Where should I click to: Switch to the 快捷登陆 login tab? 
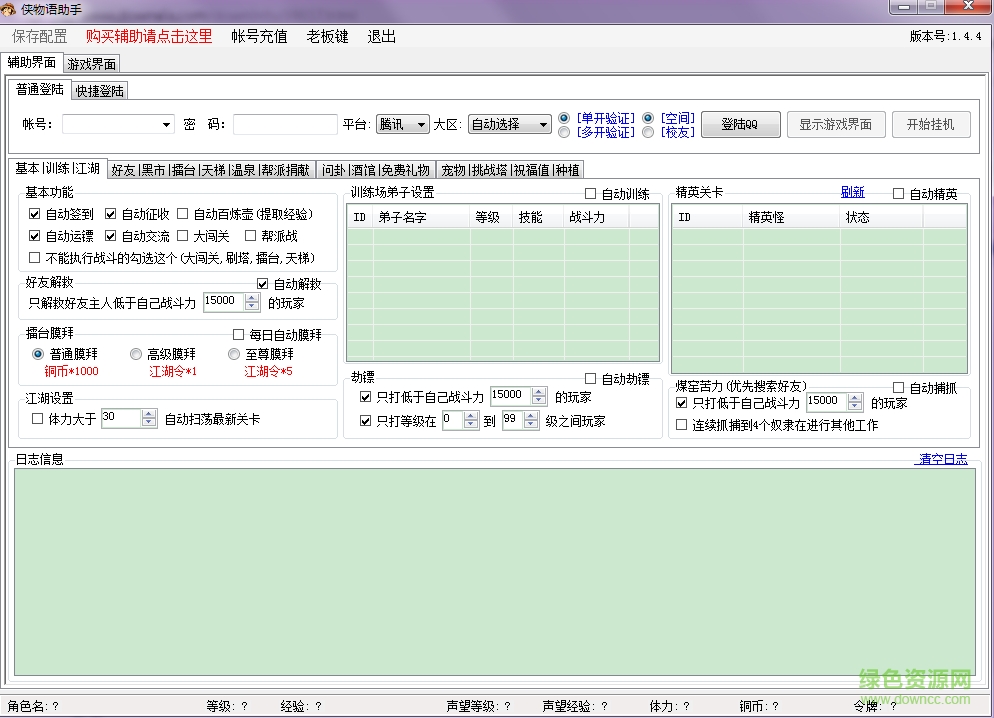pyautogui.click(x=99, y=90)
